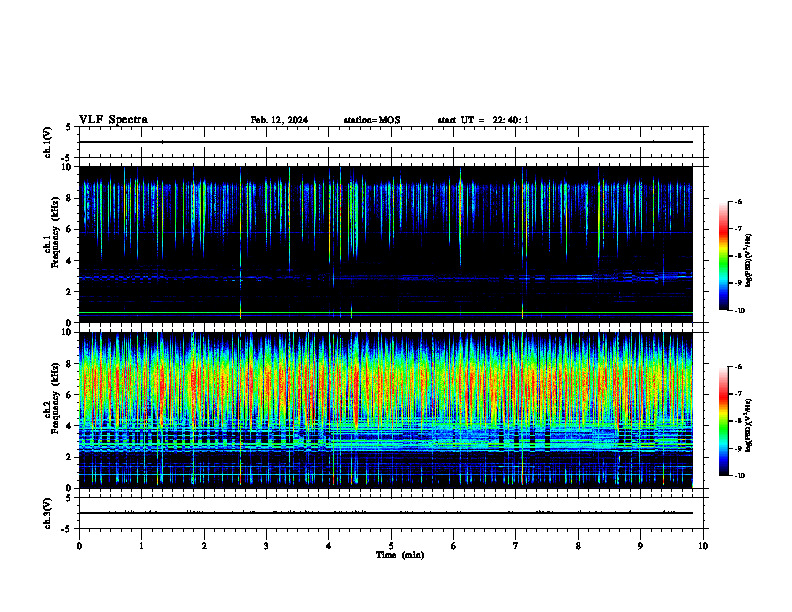Click the "VLF Spectra" title text
792x612 pixels.
(113, 120)
